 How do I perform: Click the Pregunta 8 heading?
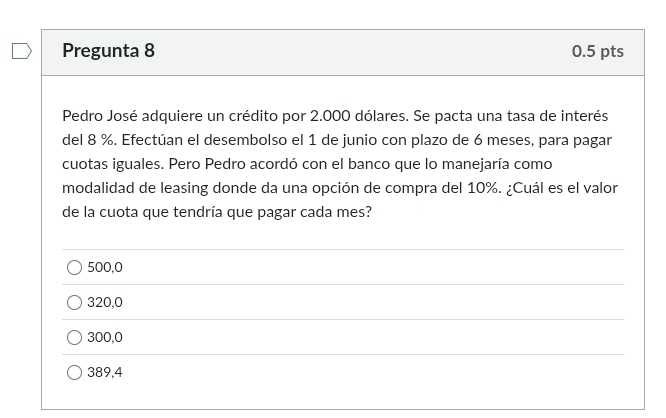point(108,51)
